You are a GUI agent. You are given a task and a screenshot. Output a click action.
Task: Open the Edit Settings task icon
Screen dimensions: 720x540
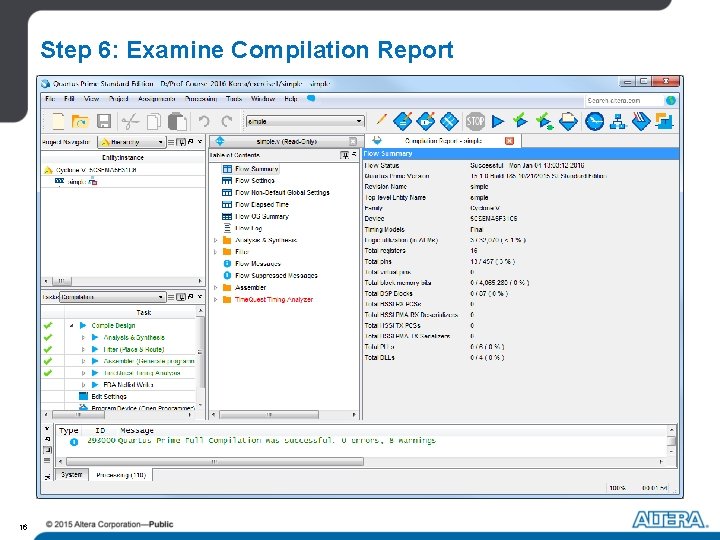point(83,396)
